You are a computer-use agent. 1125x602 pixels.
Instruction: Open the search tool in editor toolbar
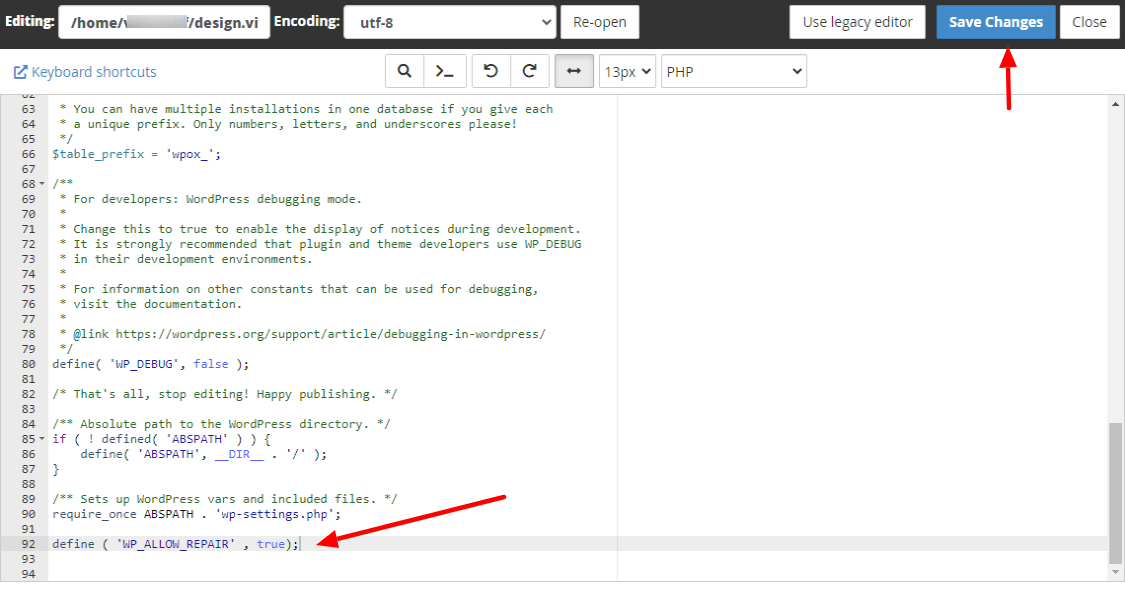[x=405, y=71]
